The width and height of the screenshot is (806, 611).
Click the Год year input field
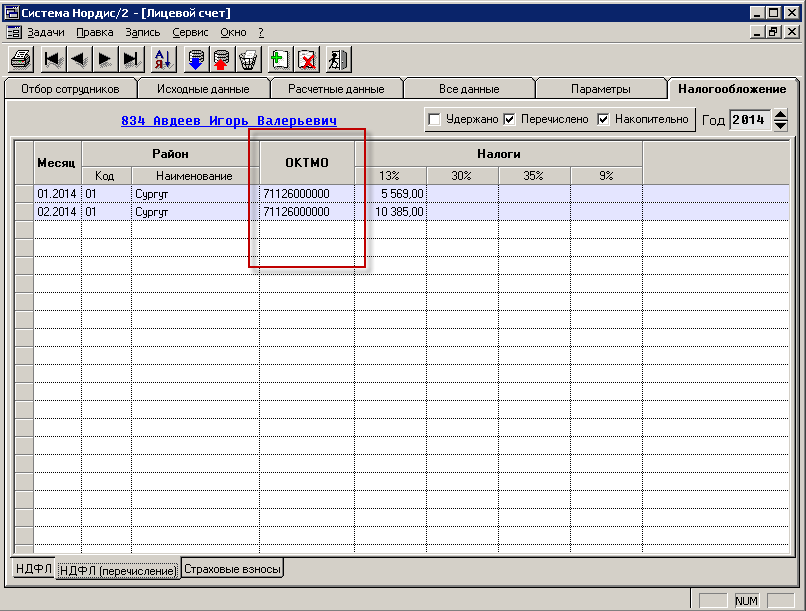(749, 120)
